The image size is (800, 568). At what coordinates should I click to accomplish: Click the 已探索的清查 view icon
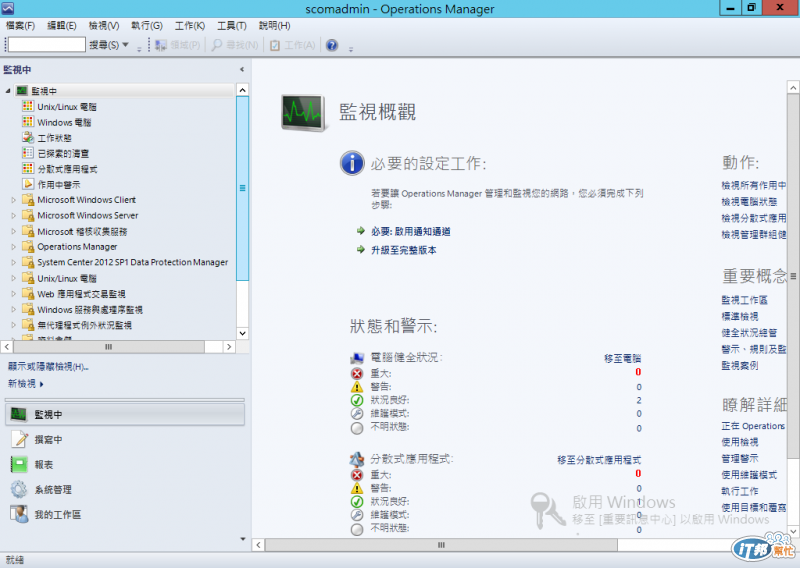pos(28,153)
